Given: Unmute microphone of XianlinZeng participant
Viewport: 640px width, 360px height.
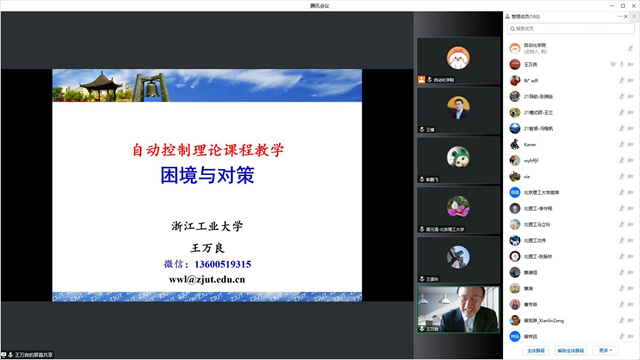Looking at the screenshot, I should coord(621,320).
